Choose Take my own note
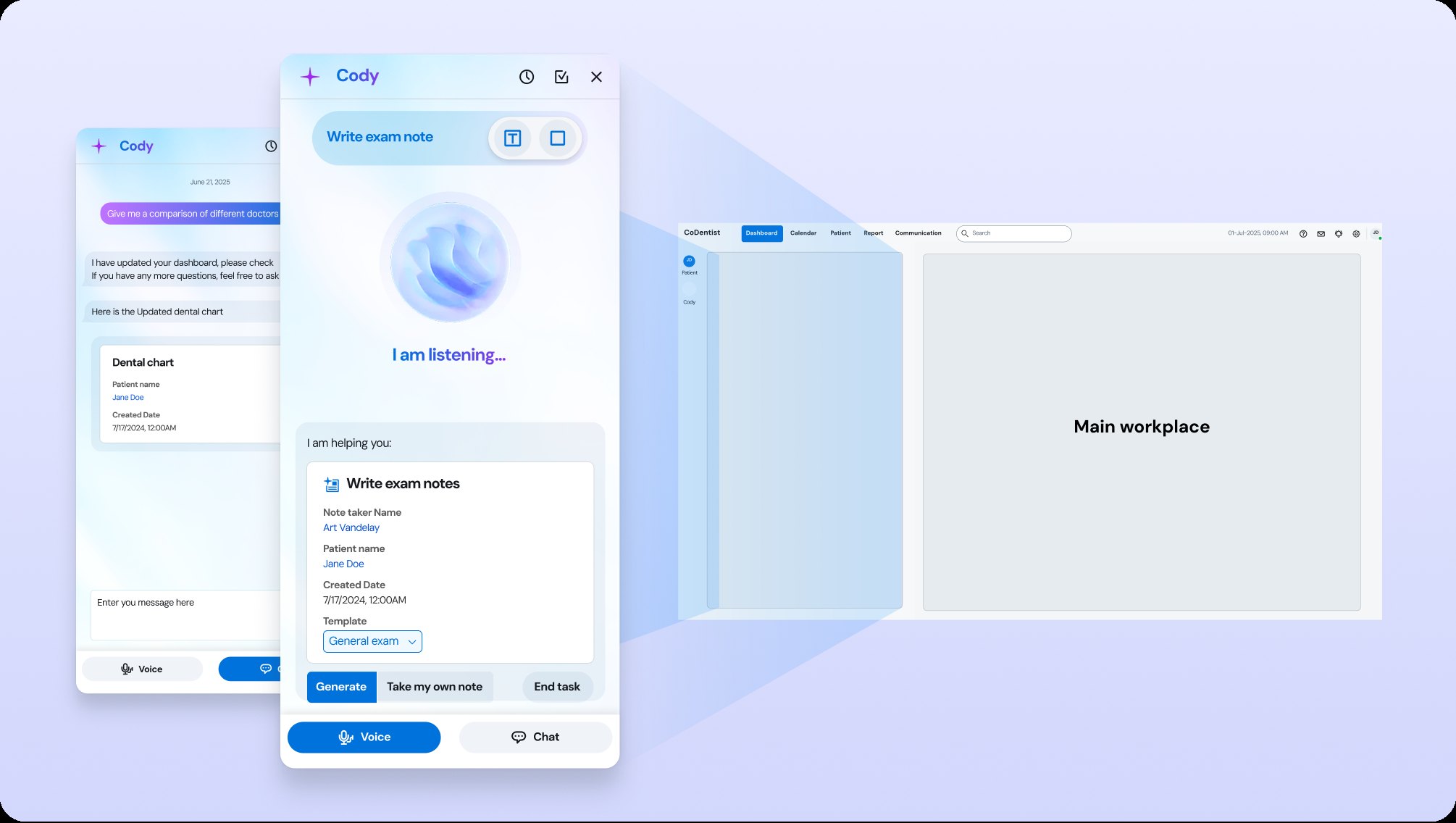The width and height of the screenshot is (1456, 823). [435, 687]
